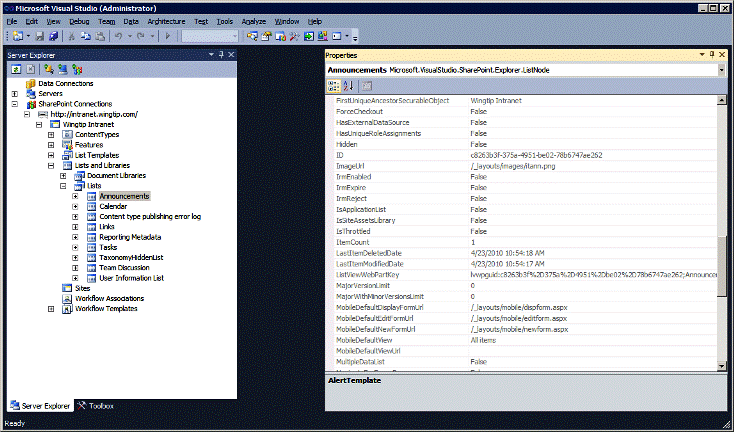
Task: Click the Redo toolbar icon
Action: click(140, 36)
